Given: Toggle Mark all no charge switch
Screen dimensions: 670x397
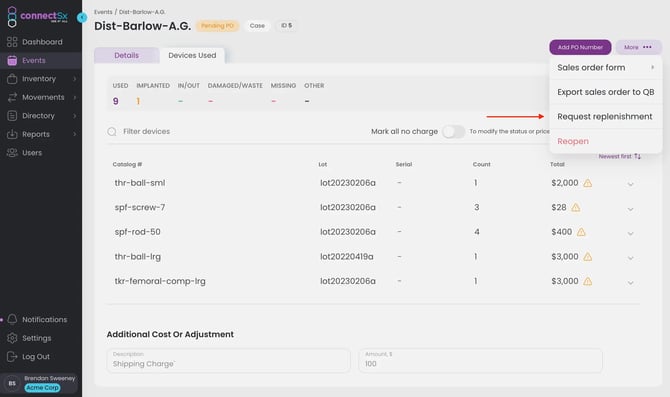Looking at the screenshot, I should tap(453, 132).
